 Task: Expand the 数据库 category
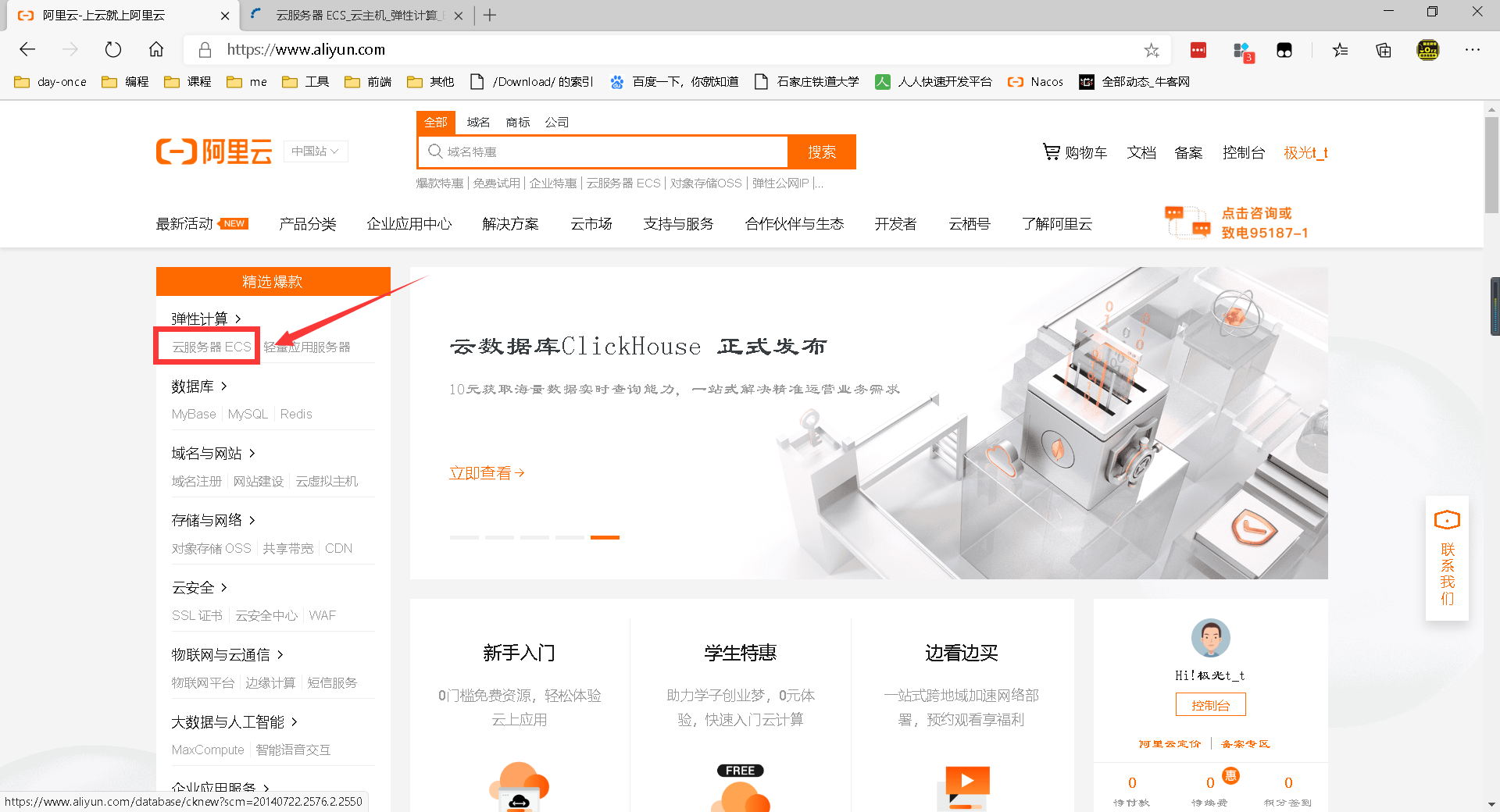[x=199, y=386]
